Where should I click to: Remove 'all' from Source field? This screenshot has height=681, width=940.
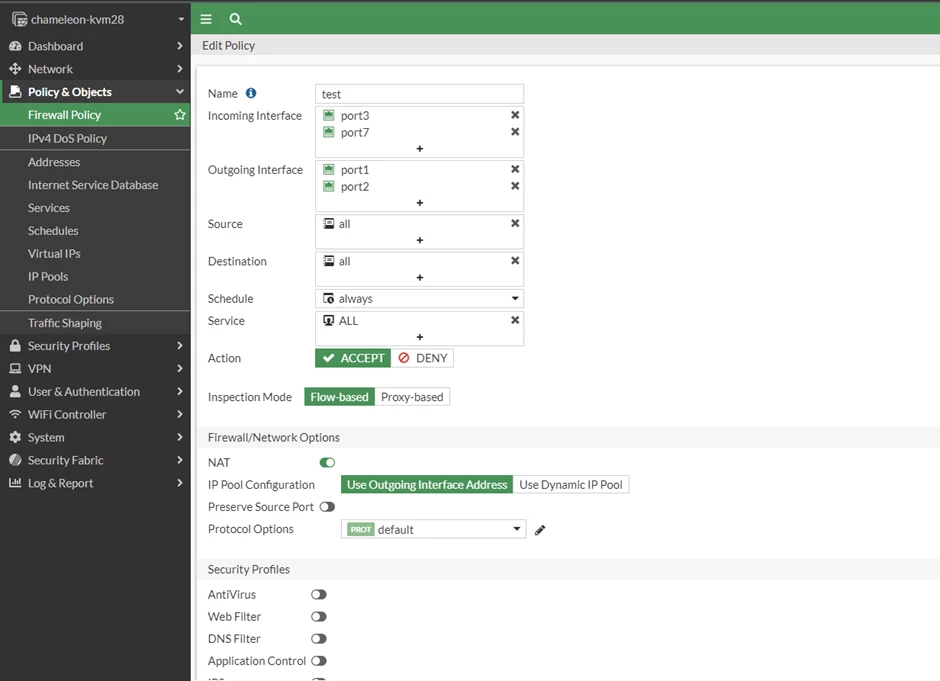(x=514, y=223)
